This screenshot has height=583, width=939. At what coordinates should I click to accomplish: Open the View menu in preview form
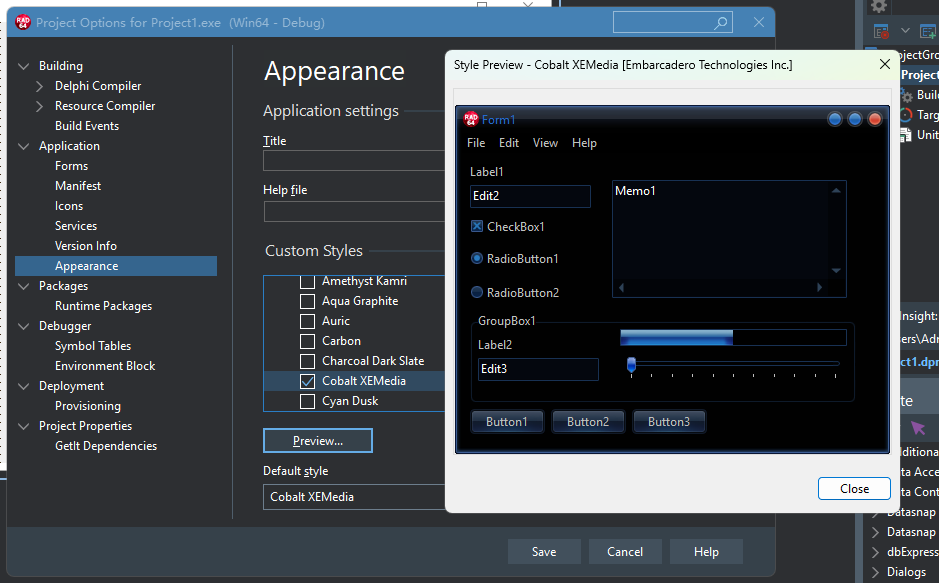tap(545, 143)
